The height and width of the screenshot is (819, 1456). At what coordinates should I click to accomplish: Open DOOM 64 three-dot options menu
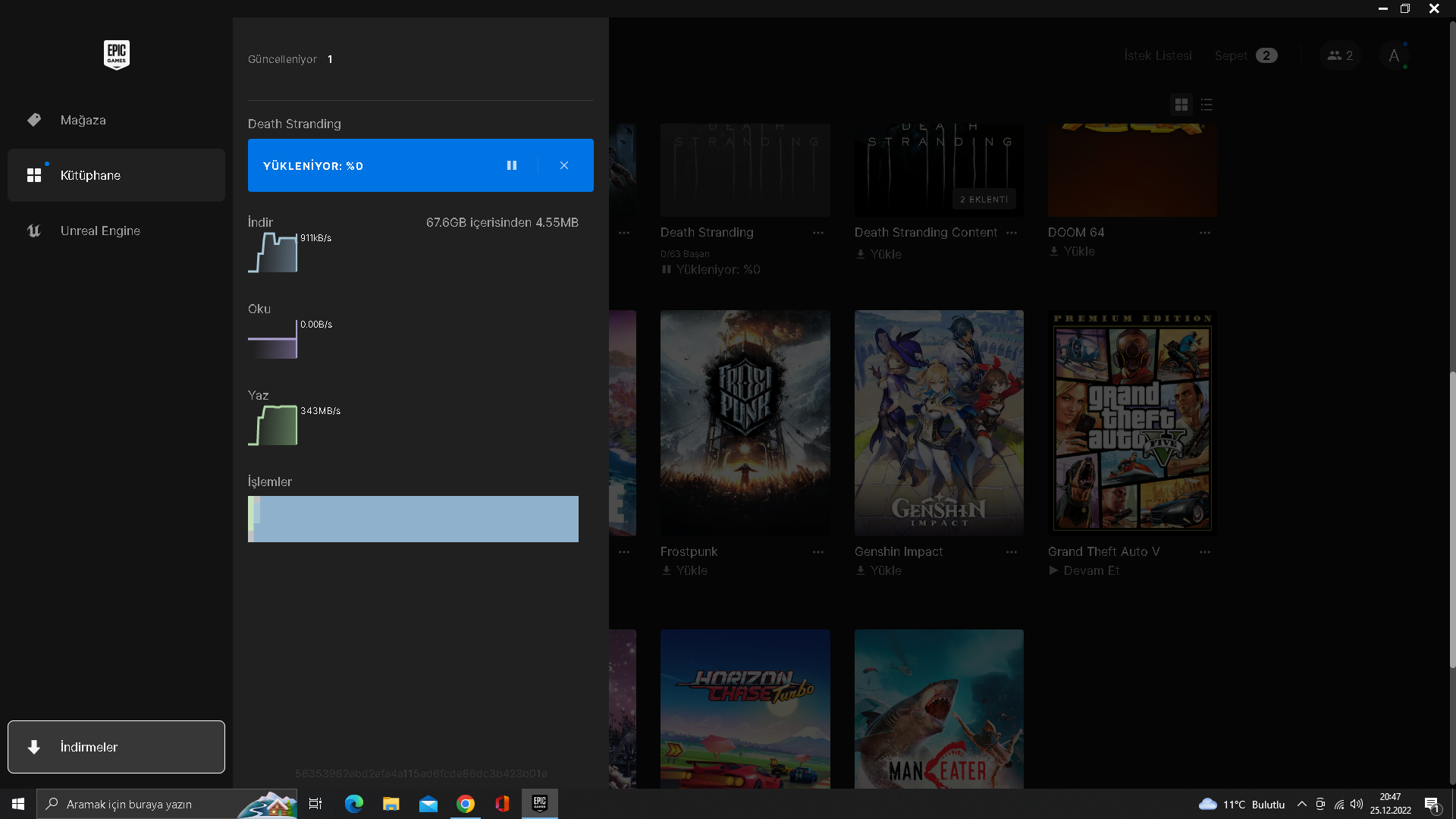[1205, 233]
